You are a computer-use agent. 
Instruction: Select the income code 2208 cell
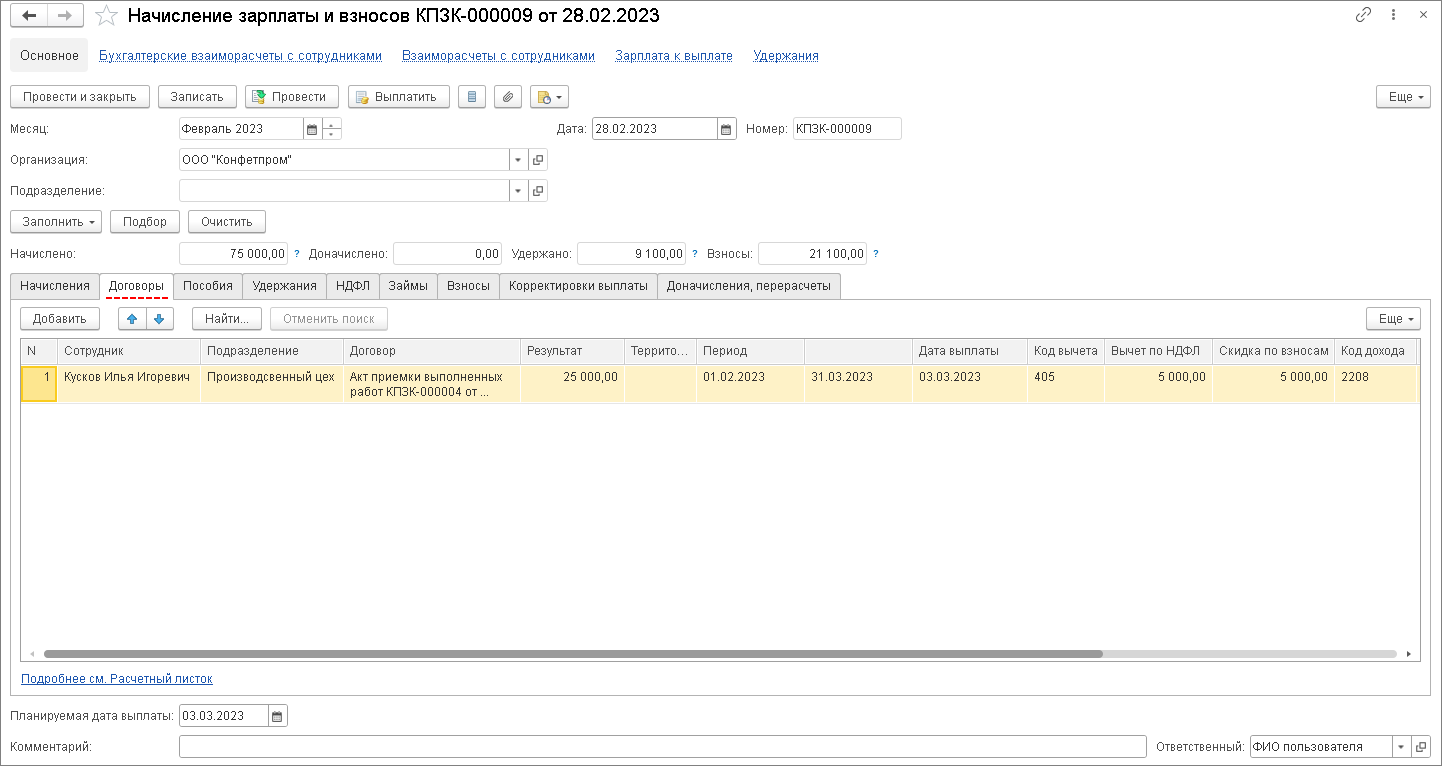pyautogui.click(x=1375, y=384)
